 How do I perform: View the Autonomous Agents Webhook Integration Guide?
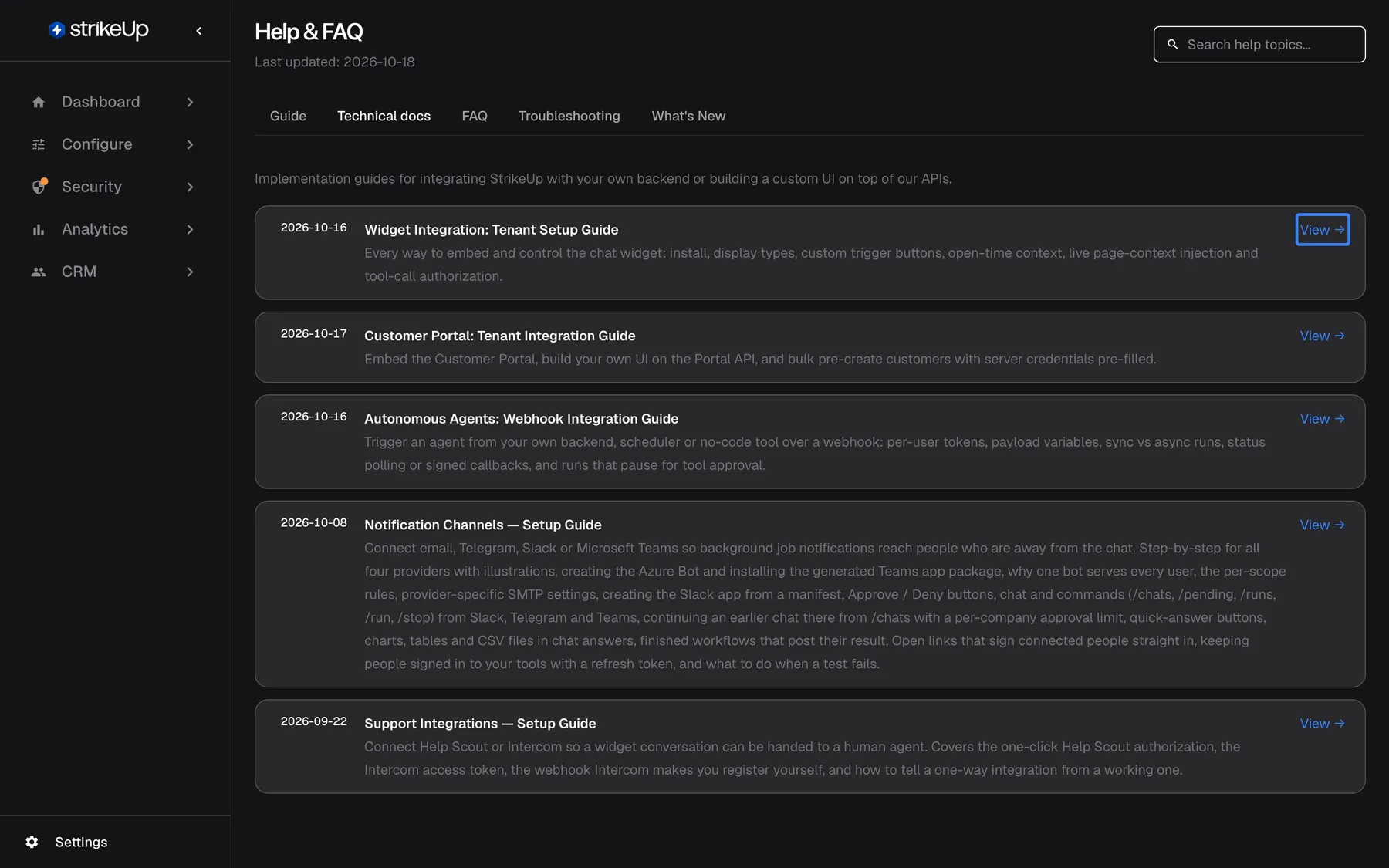click(x=1323, y=419)
